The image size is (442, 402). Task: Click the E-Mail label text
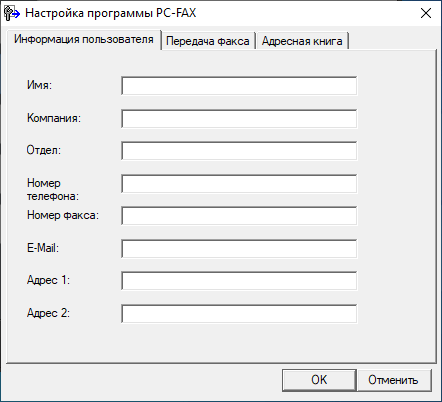[43, 248]
